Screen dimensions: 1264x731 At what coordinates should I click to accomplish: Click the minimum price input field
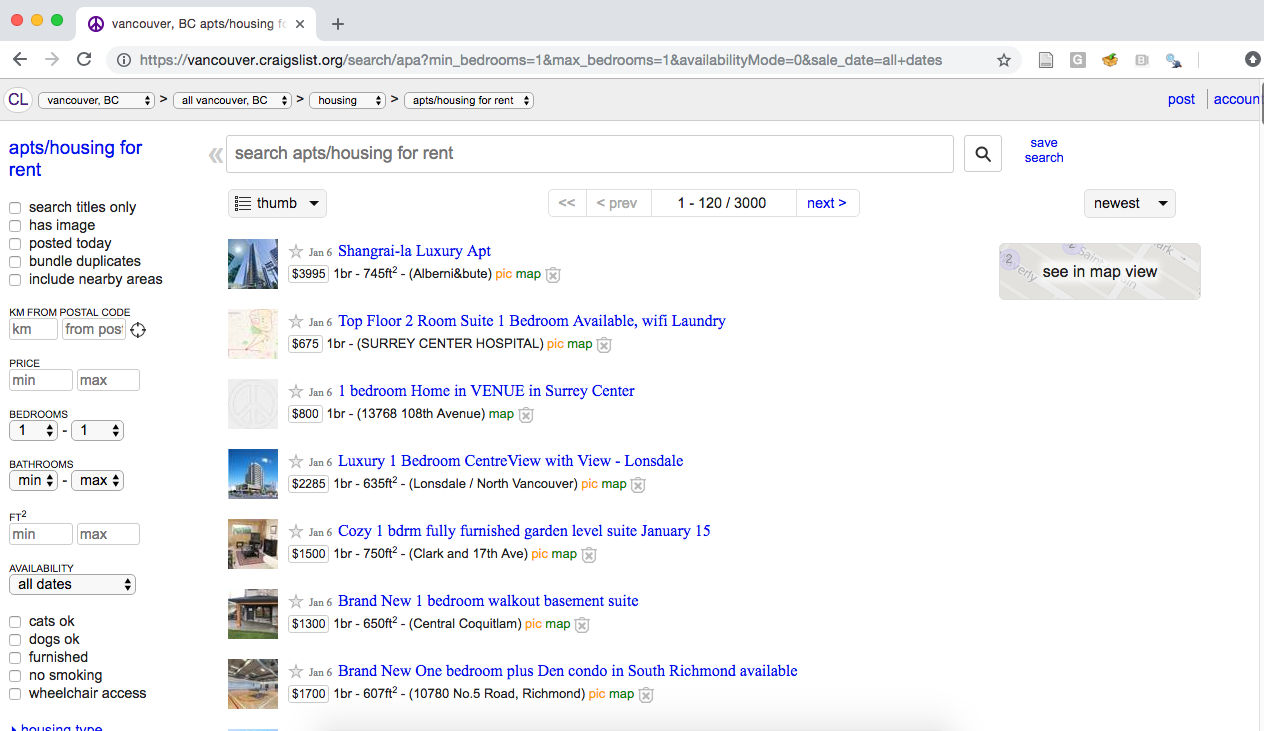click(41, 381)
